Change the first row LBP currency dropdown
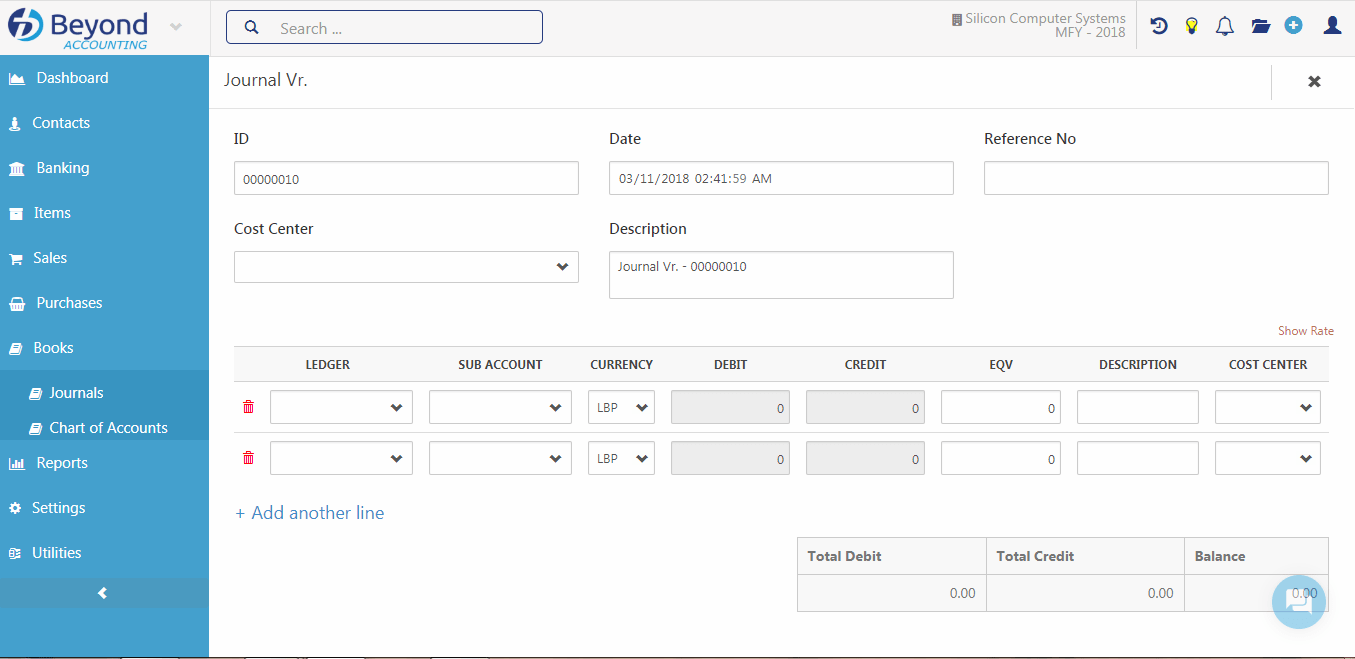 [621, 407]
